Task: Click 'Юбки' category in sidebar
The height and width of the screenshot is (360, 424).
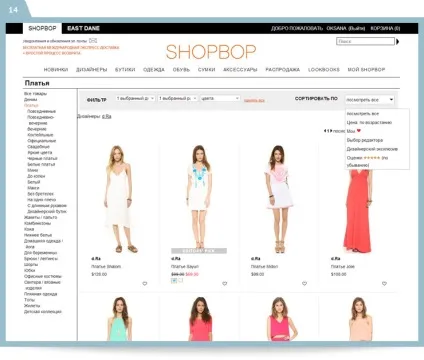Action: tap(29, 270)
